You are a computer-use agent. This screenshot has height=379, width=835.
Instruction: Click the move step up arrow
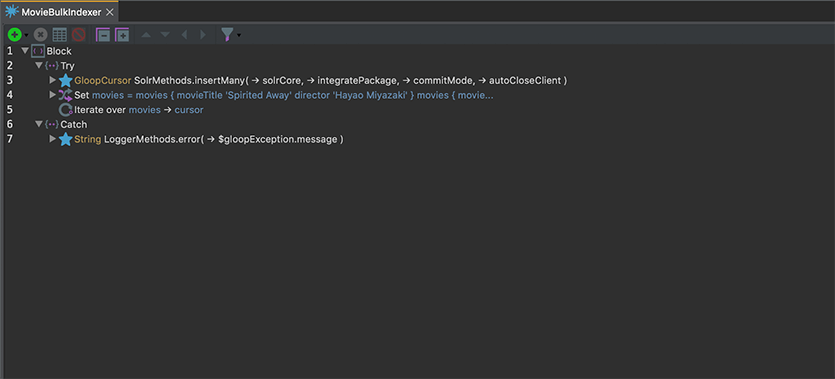click(146, 35)
